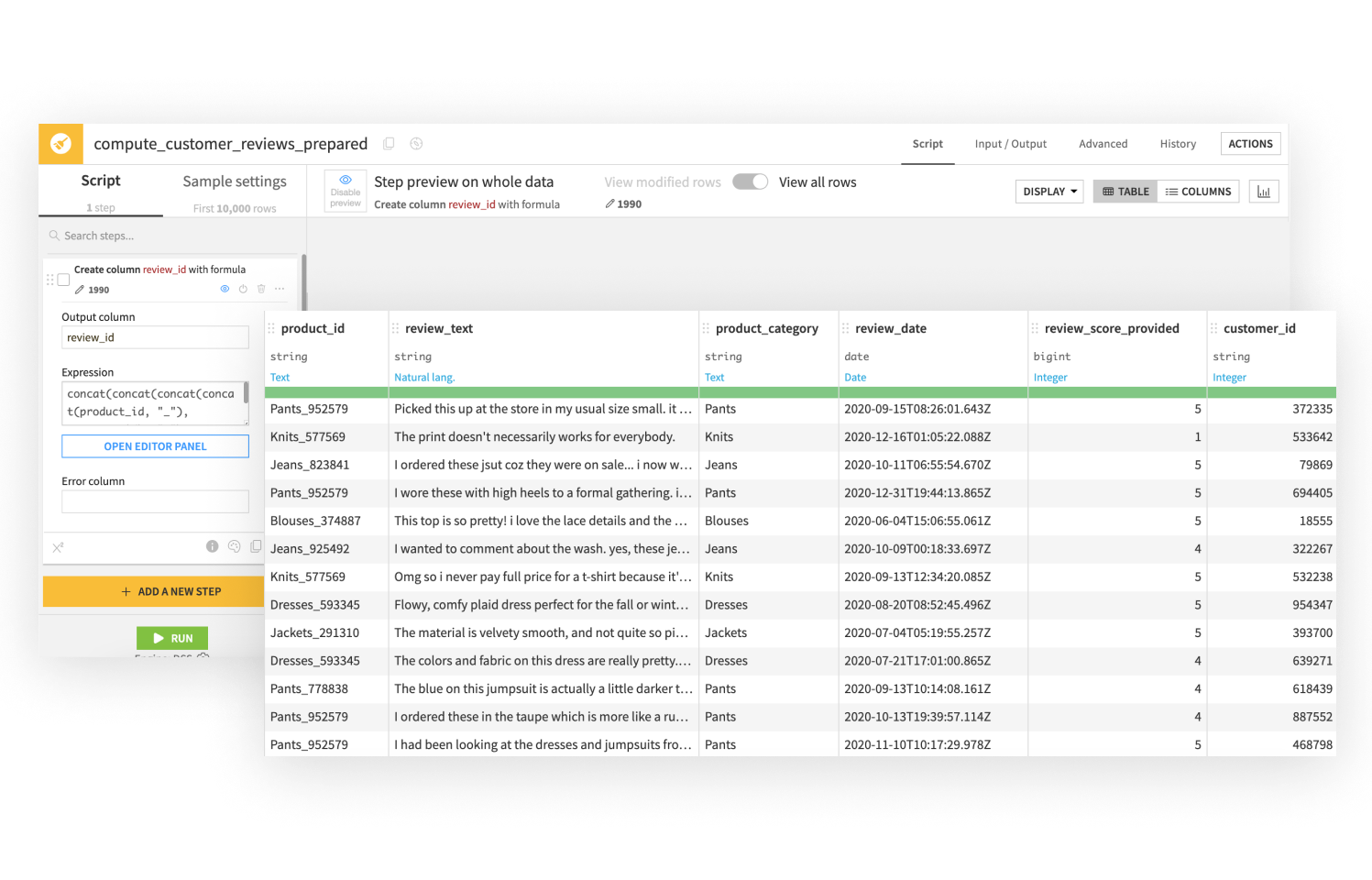Toggle the eye preview icon on the review_id step
This screenshot has width=1372, height=880.
click(225, 289)
